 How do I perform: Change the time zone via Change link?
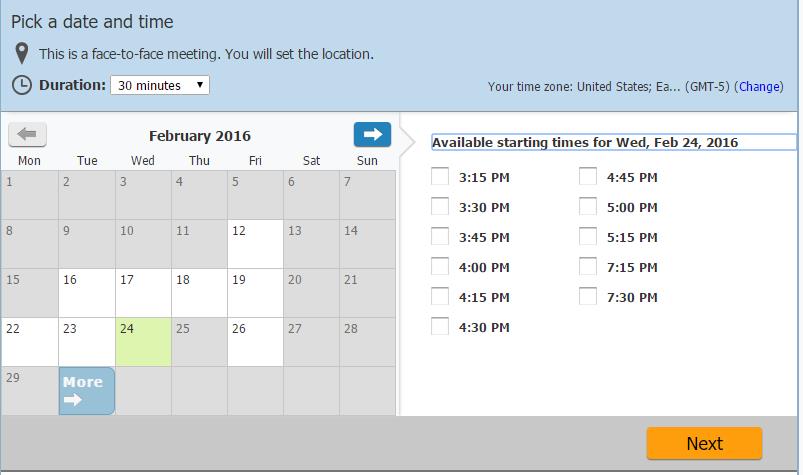pyautogui.click(x=759, y=87)
